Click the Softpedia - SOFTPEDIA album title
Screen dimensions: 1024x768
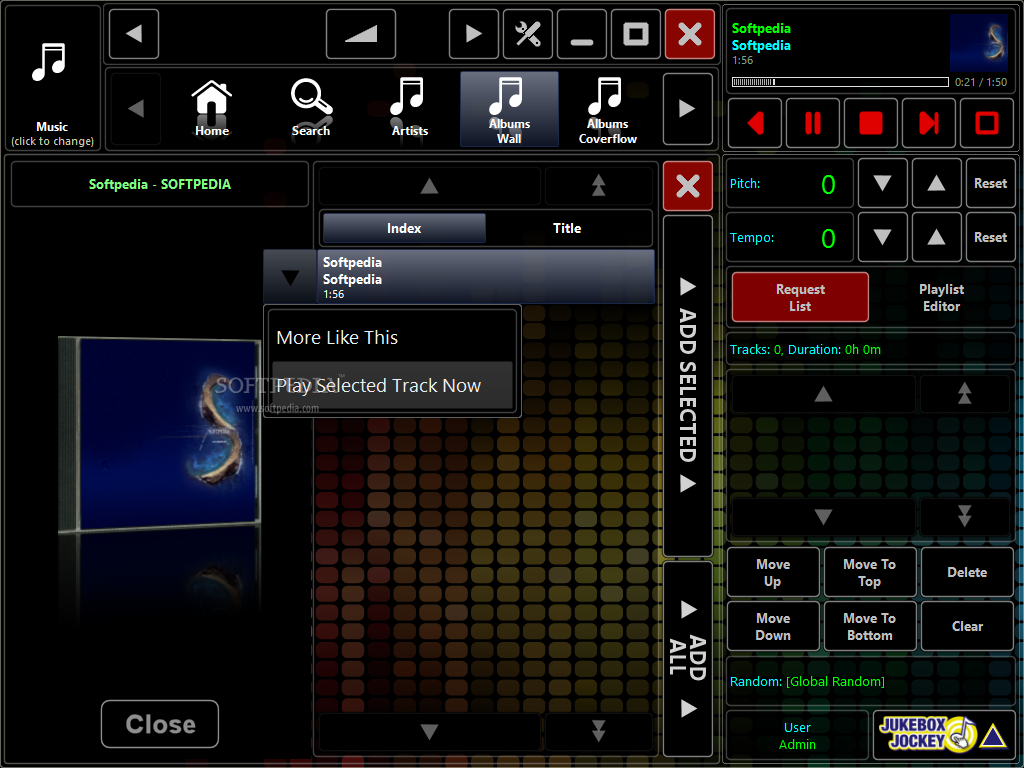[x=160, y=184]
